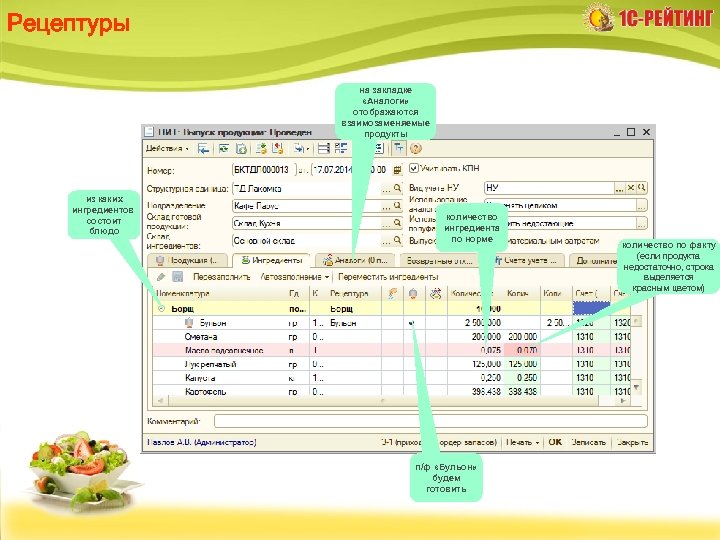Image resolution: width=720 pixels, height=540 pixels.
Task: Open help with the question-mark icon
Action: tap(416, 148)
